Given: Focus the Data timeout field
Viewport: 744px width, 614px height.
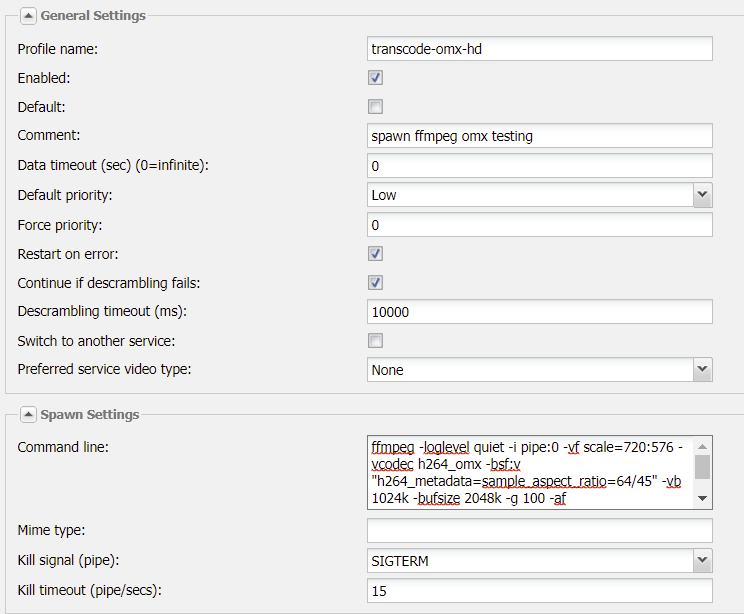Looking at the screenshot, I should (539, 166).
